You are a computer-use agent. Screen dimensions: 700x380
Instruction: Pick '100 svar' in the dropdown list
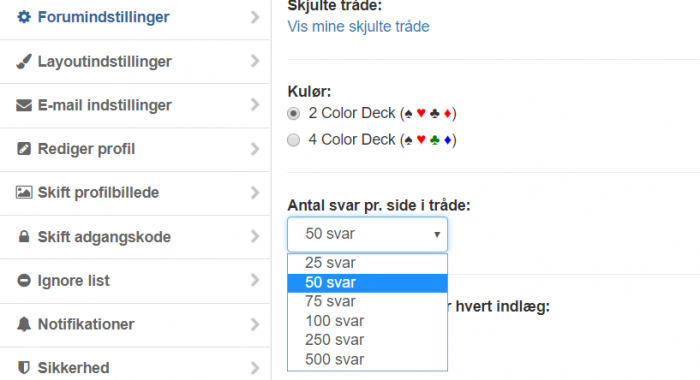coord(367,321)
